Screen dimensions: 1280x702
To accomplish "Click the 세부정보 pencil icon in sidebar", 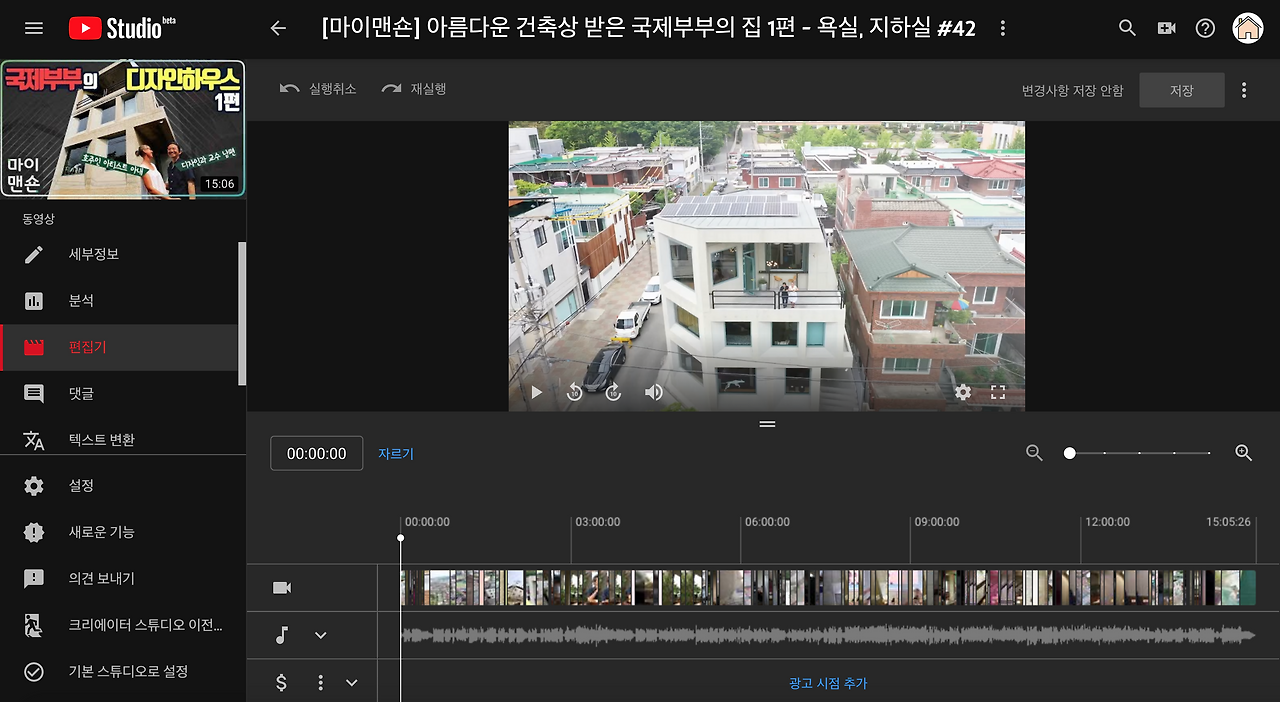I will coord(33,254).
